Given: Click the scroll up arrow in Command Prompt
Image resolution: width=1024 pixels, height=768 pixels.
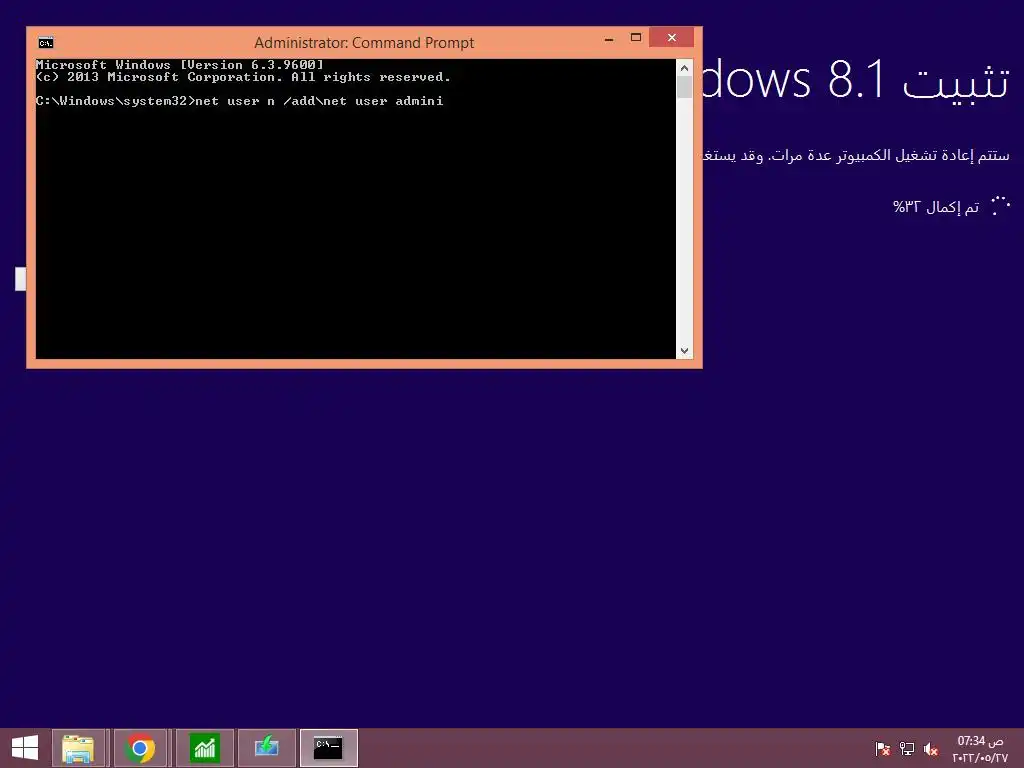Looking at the screenshot, I should tap(684, 68).
